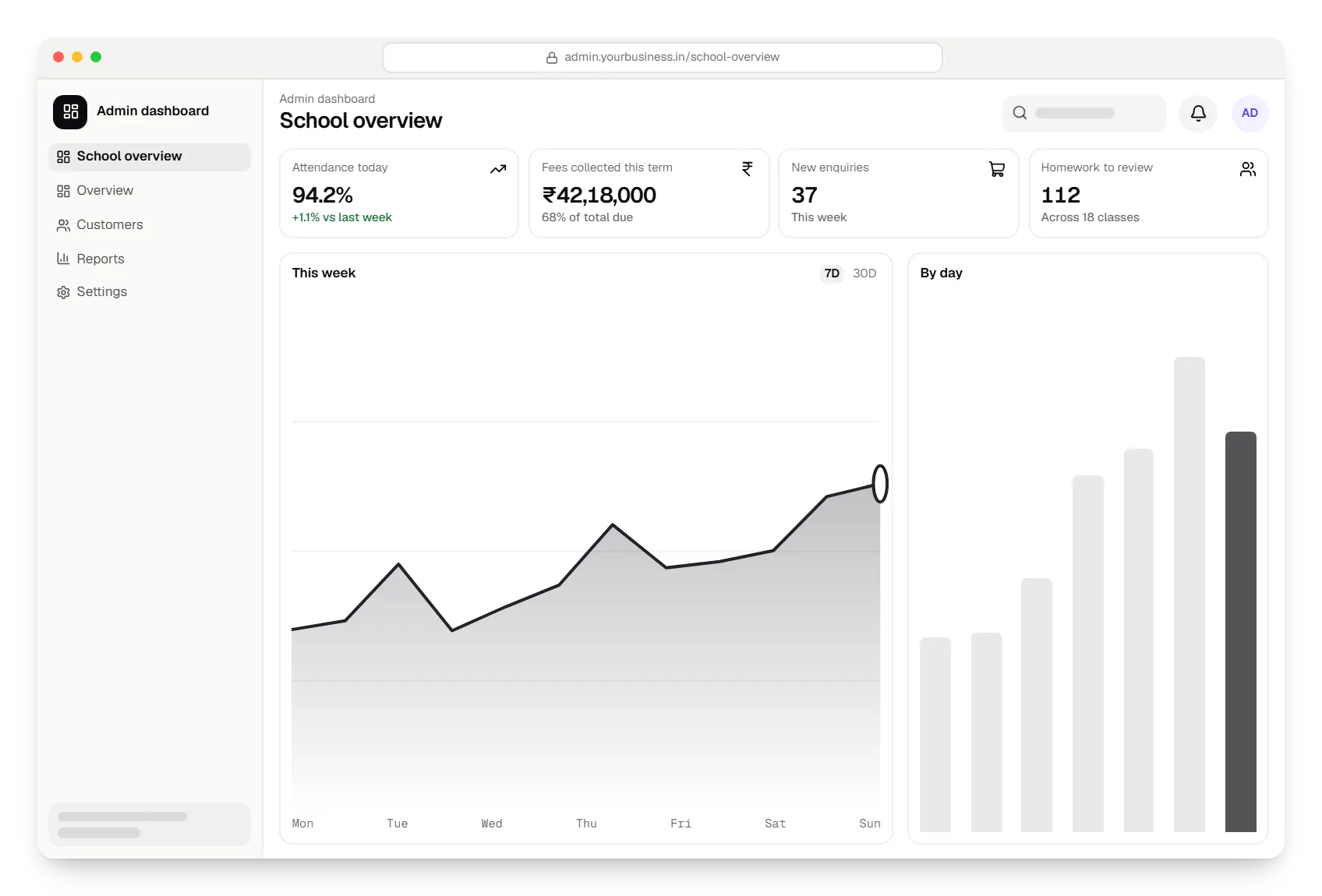Open the New enquiries card

(x=899, y=193)
